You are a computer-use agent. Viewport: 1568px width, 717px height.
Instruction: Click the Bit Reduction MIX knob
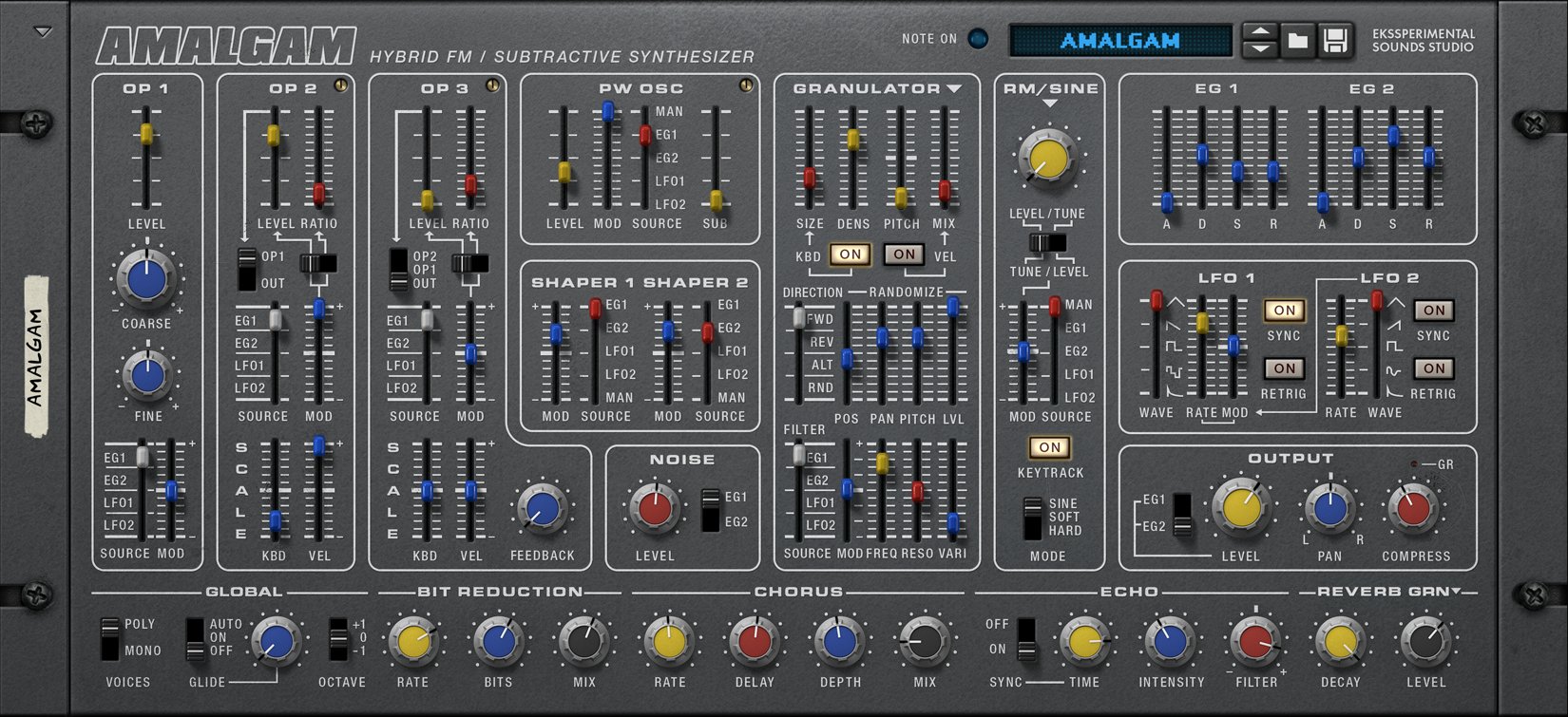click(583, 642)
